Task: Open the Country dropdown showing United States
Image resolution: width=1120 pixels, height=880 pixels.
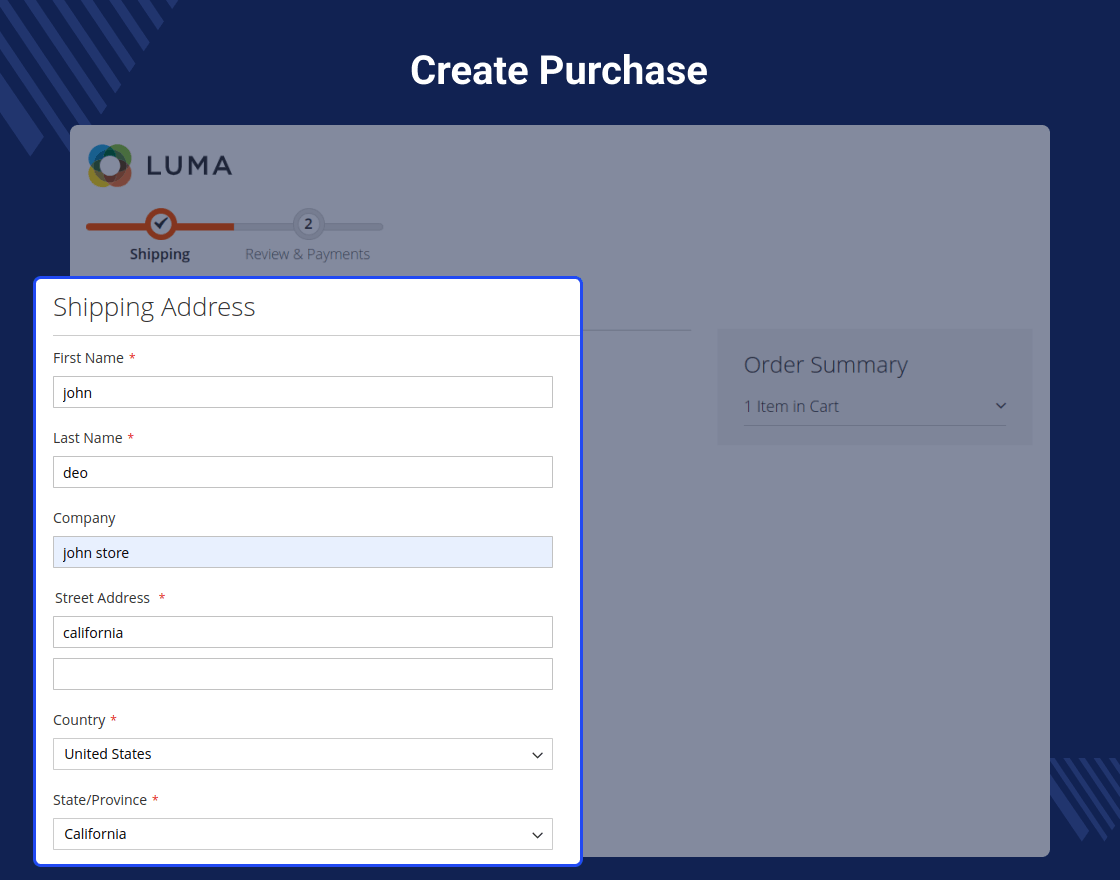Action: coord(303,754)
